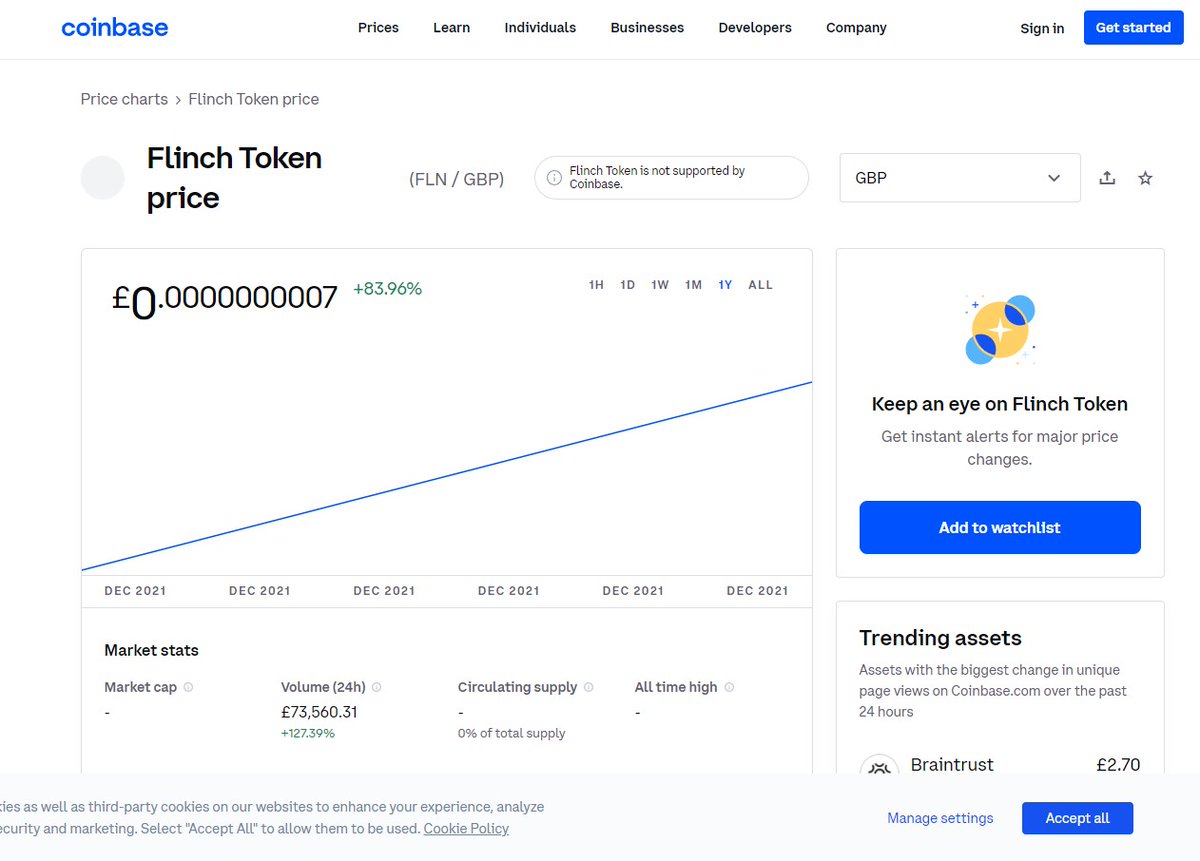The image size is (1200, 861).
Task: Click the Get started button
Action: 1133,28
